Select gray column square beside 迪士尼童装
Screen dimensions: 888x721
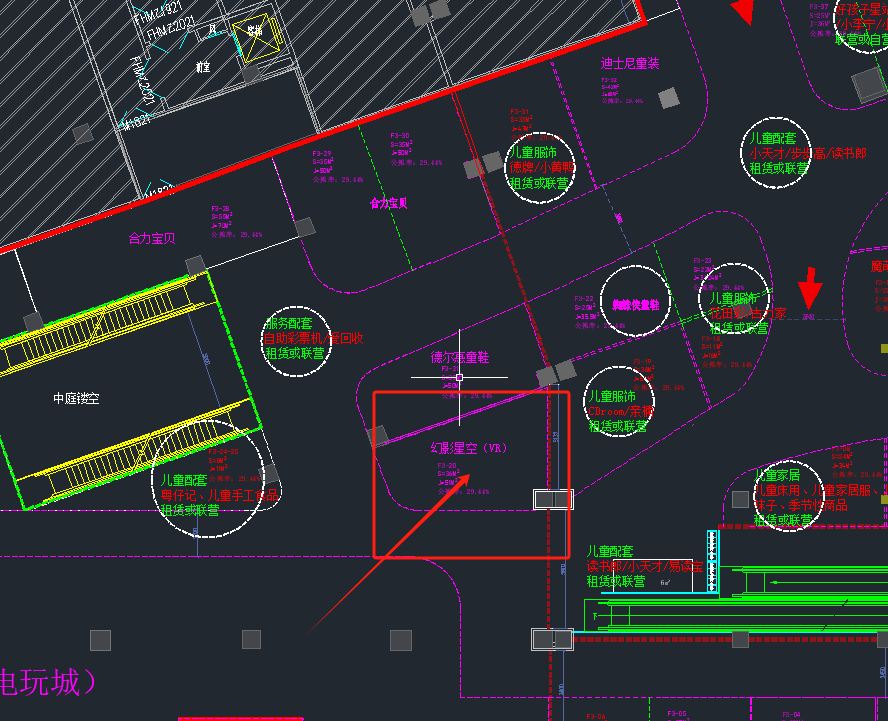click(x=668, y=97)
